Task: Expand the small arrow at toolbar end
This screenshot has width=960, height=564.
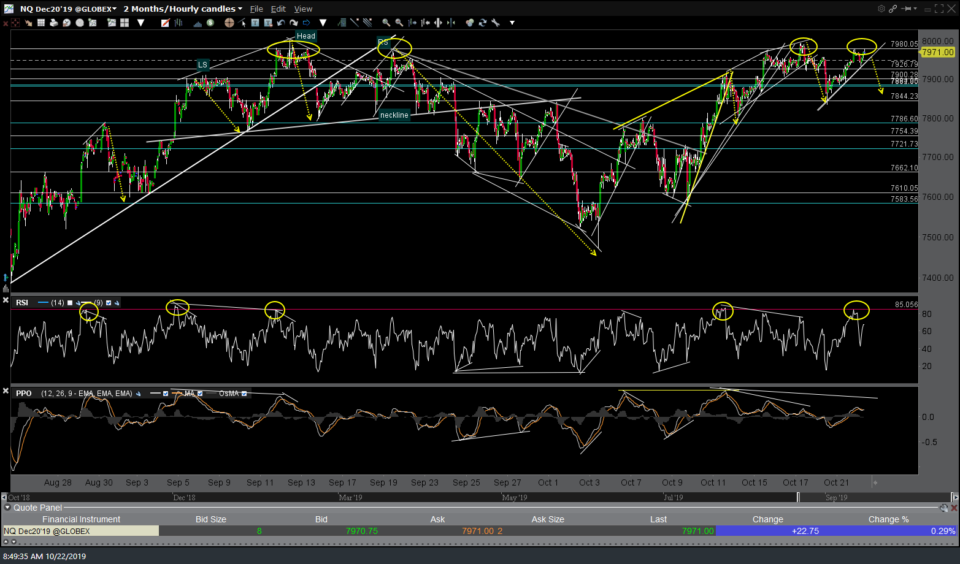Action: [512, 23]
